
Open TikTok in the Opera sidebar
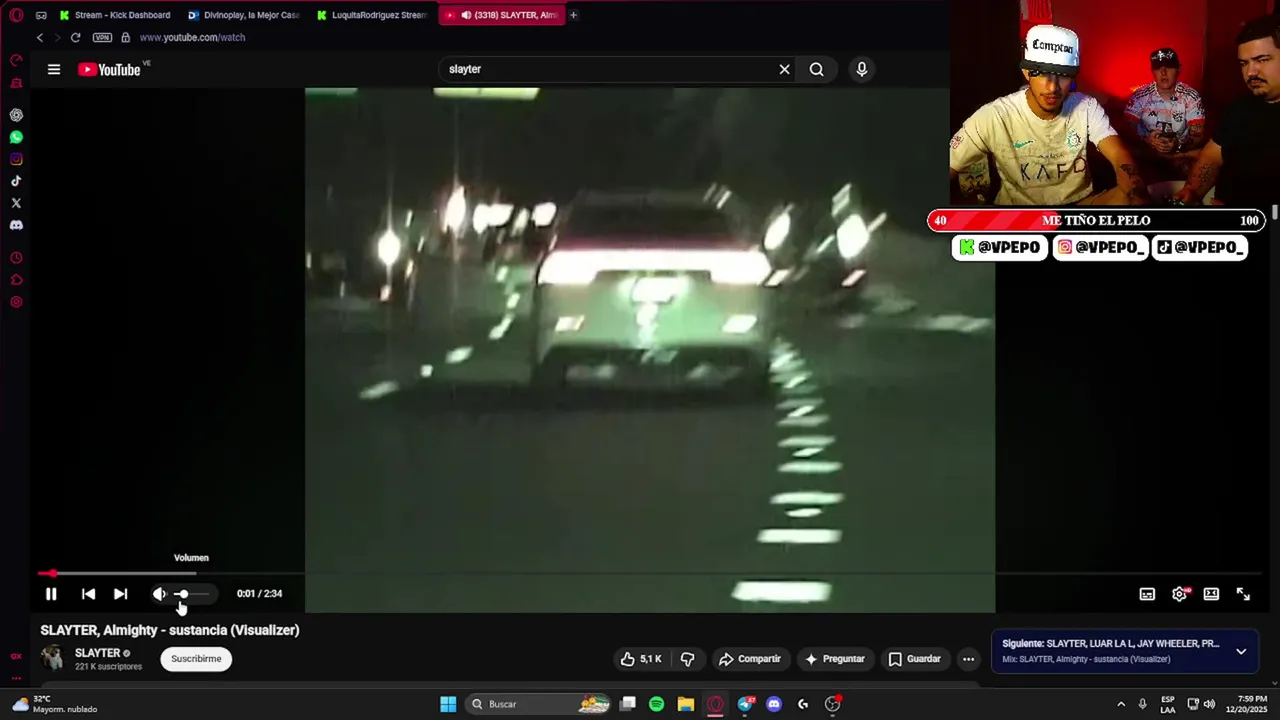coord(16,181)
